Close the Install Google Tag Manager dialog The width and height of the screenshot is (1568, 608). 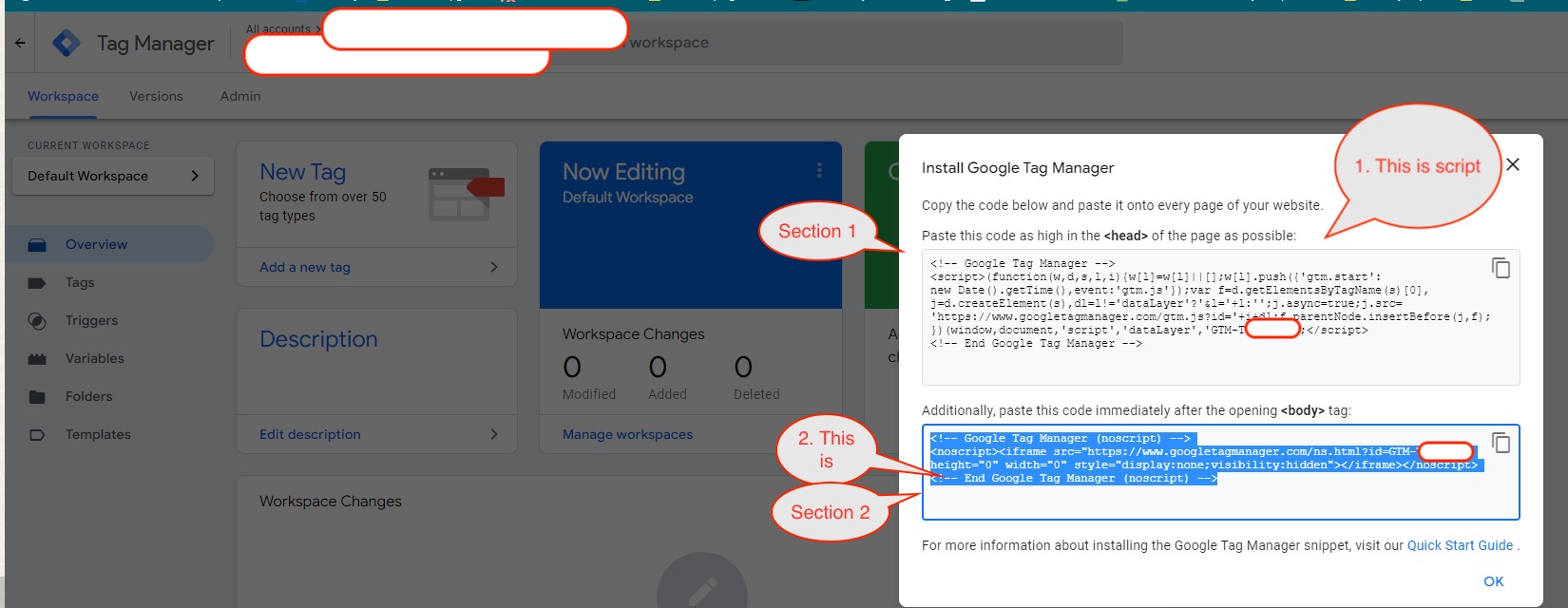(1513, 164)
